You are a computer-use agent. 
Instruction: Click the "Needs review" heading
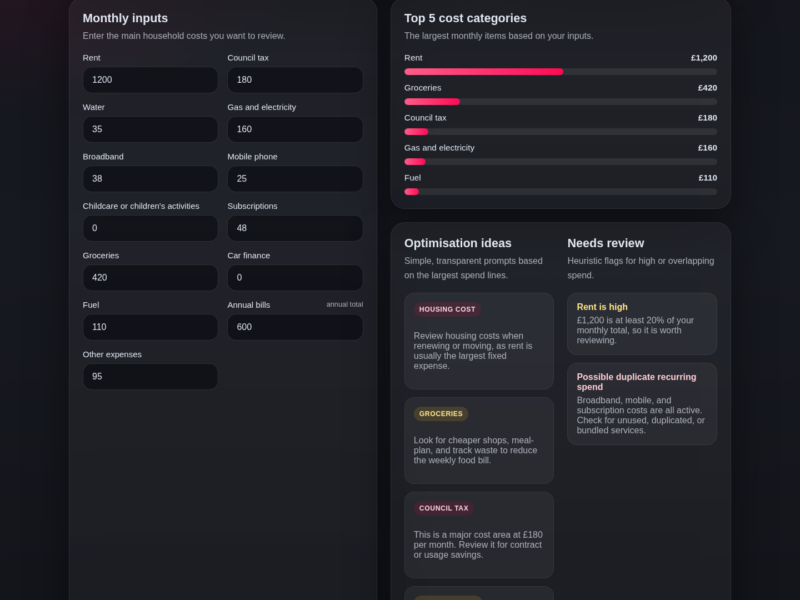click(x=606, y=243)
